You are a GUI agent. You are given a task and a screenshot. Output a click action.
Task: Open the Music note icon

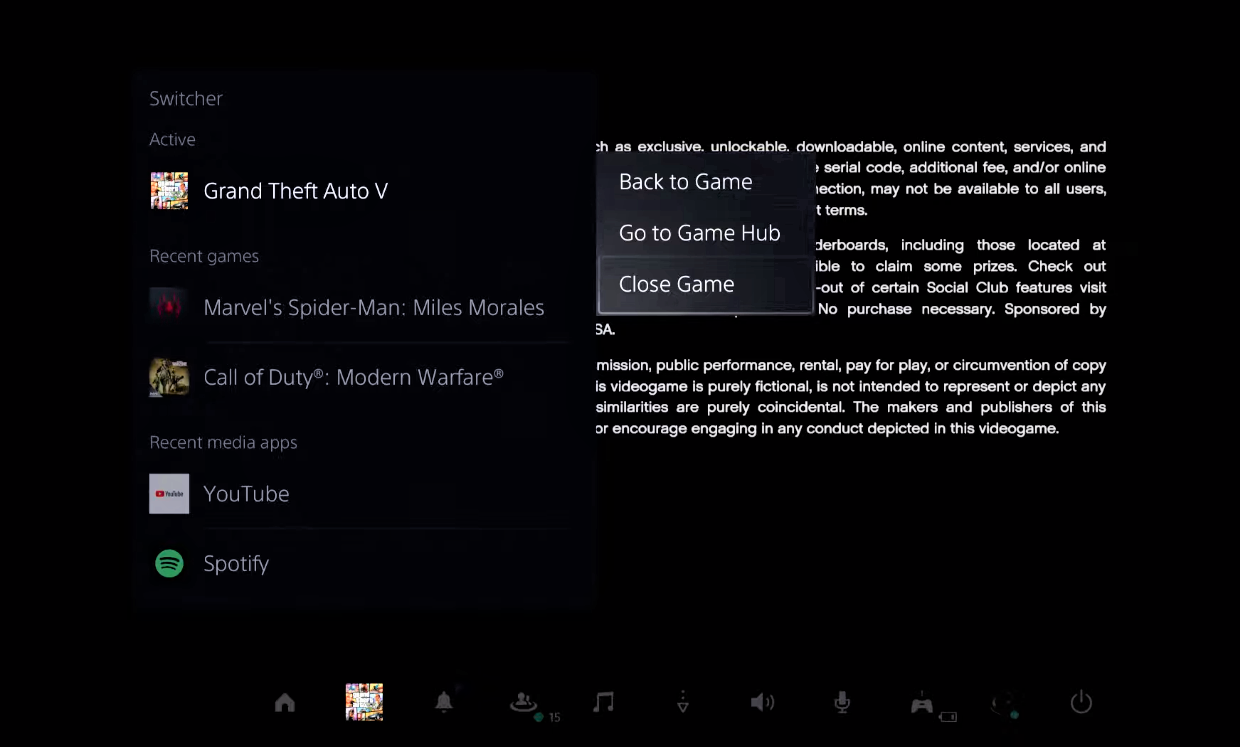(x=603, y=702)
